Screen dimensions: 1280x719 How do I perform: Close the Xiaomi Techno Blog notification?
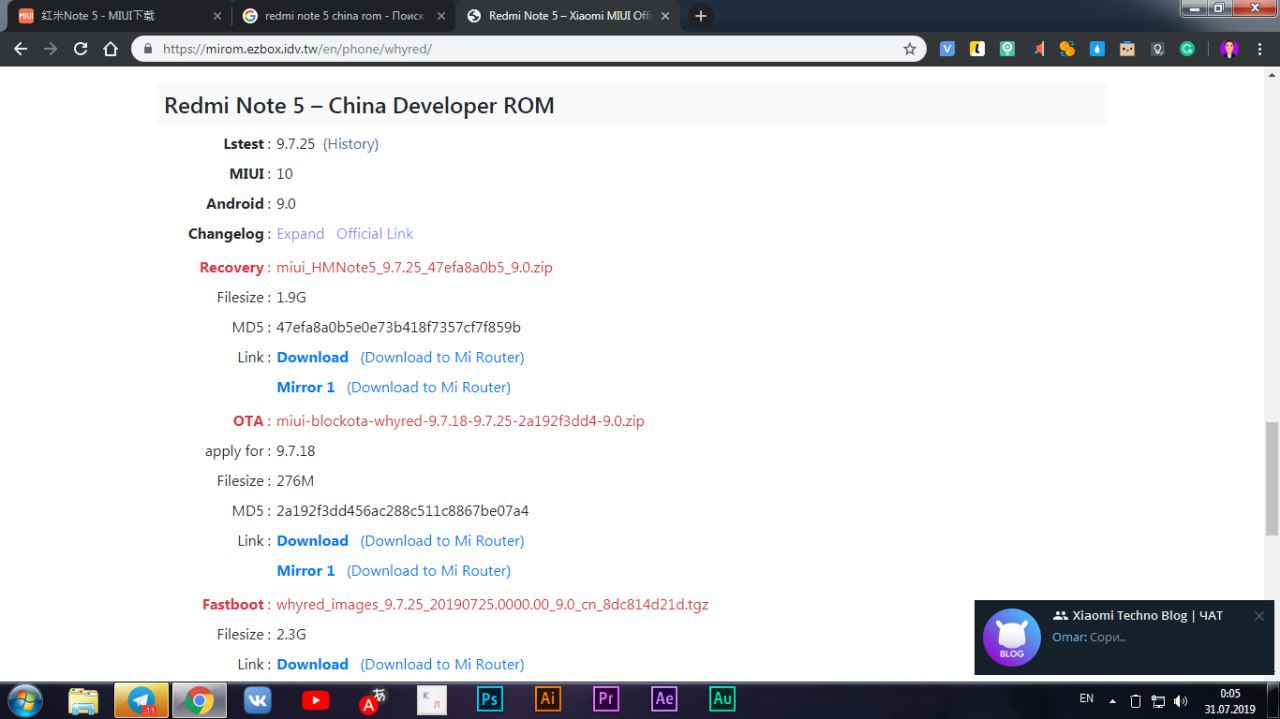tap(1259, 616)
